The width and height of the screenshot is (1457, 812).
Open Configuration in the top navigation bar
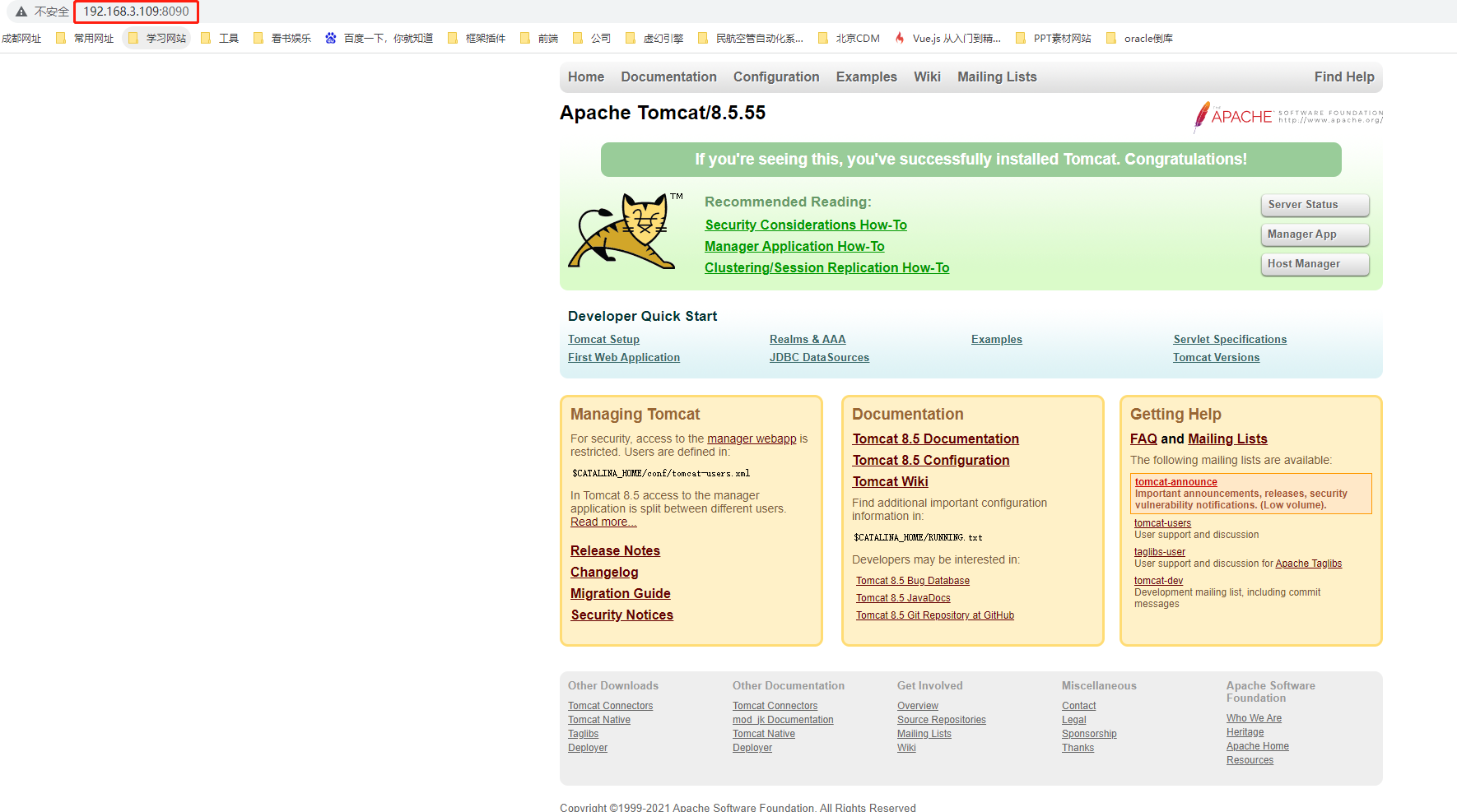coord(776,77)
